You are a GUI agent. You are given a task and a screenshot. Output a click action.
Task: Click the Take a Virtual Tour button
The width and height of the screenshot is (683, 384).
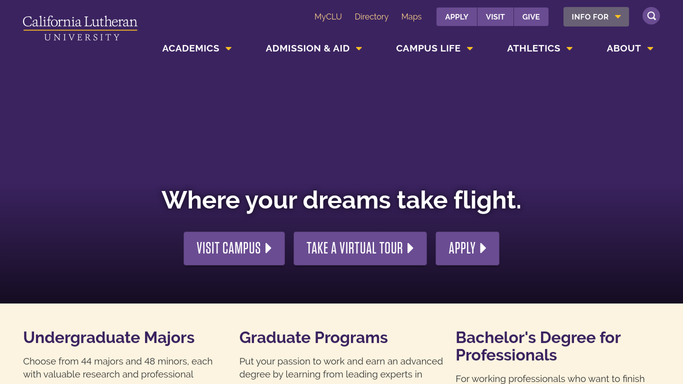(360, 248)
